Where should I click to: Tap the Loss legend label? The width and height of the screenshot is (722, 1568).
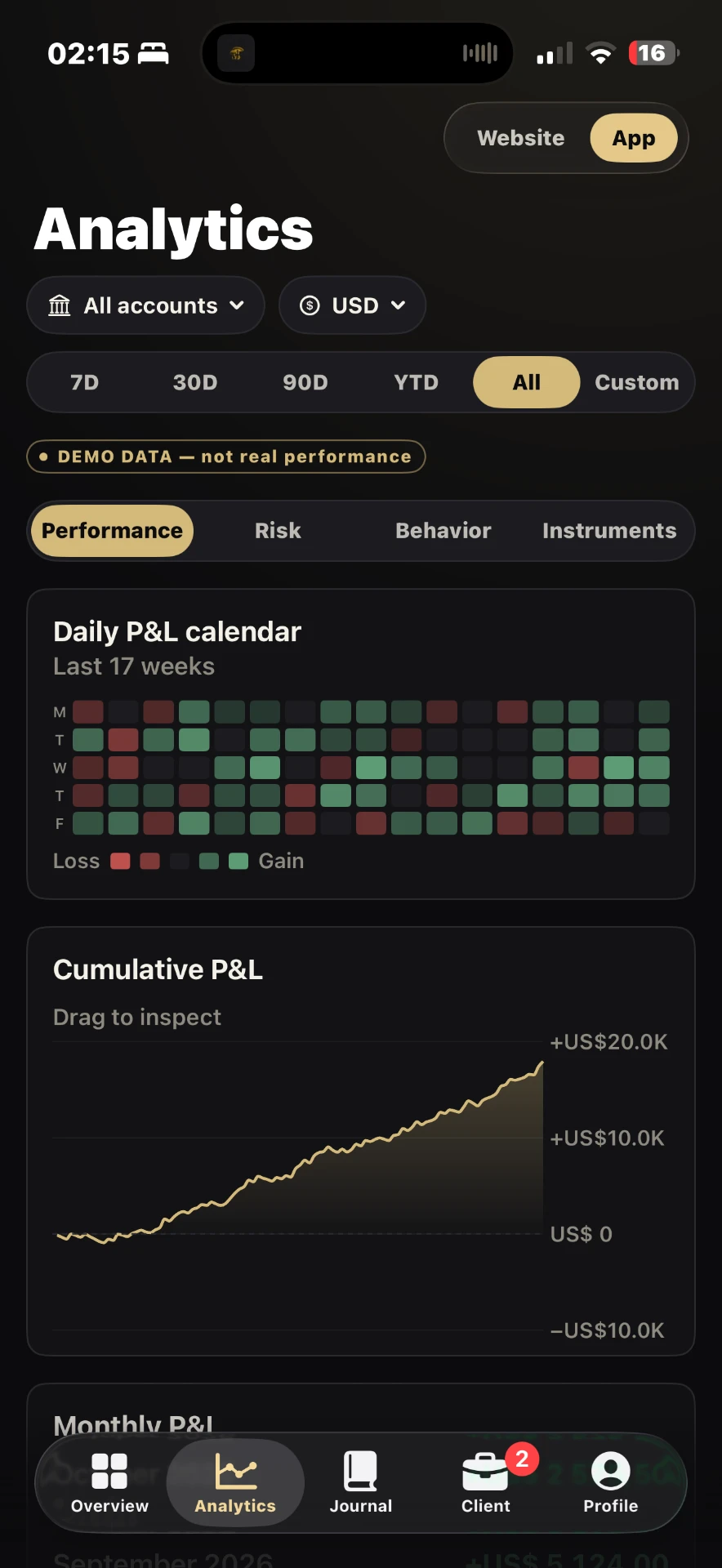point(76,861)
